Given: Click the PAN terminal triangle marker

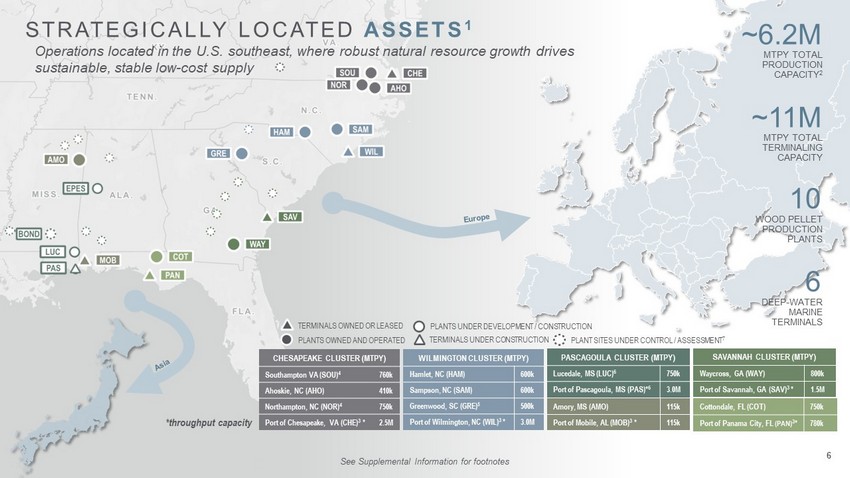Looking at the screenshot, I should tap(149, 275).
